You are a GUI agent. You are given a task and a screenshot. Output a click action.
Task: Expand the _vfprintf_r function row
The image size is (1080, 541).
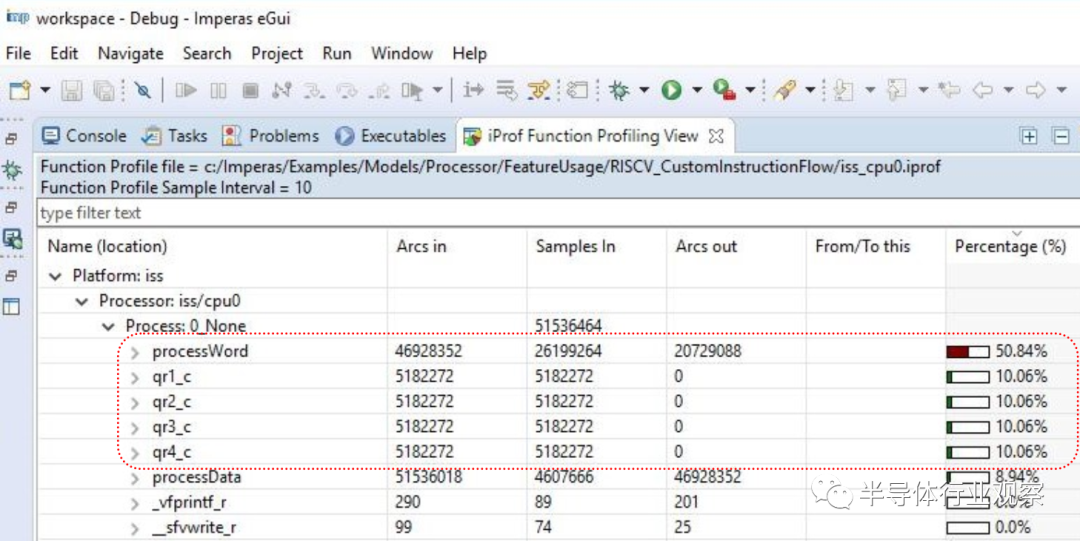click(x=135, y=503)
